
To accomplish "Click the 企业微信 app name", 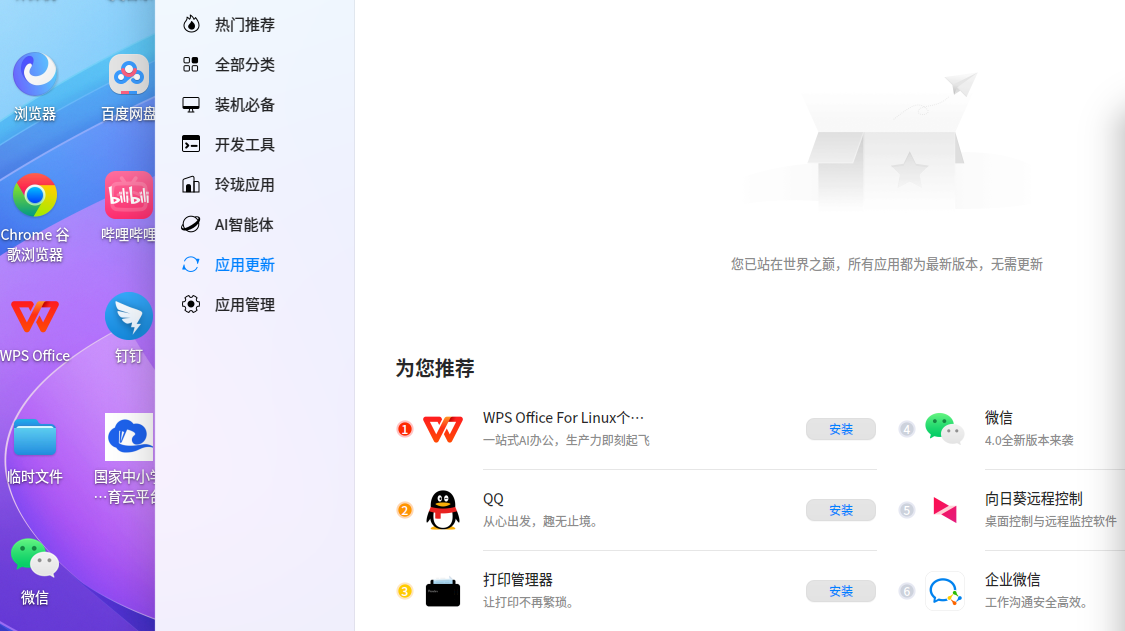I will click(x=1012, y=580).
